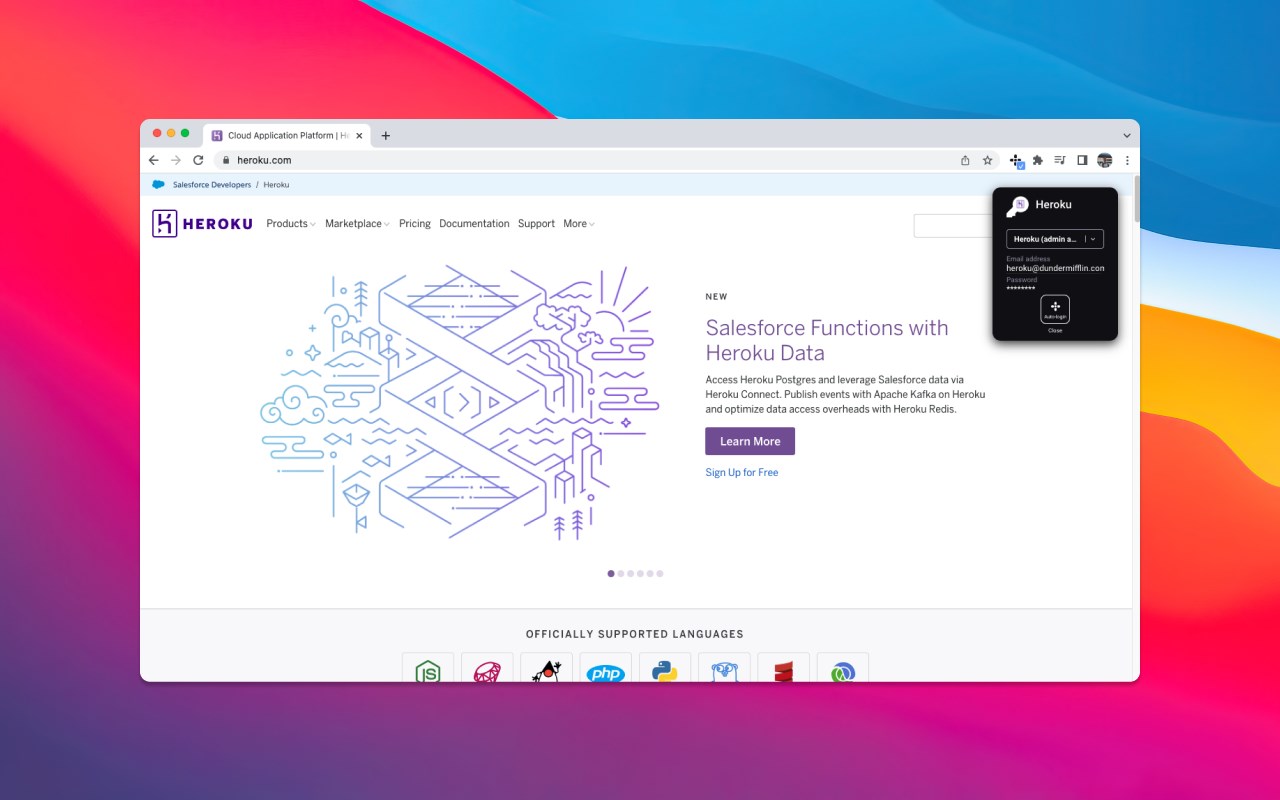Viewport: 1280px width, 800px height.
Task: Click the Salesforce Functions with Heroku Data heading
Action: pyautogui.click(x=826, y=340)
